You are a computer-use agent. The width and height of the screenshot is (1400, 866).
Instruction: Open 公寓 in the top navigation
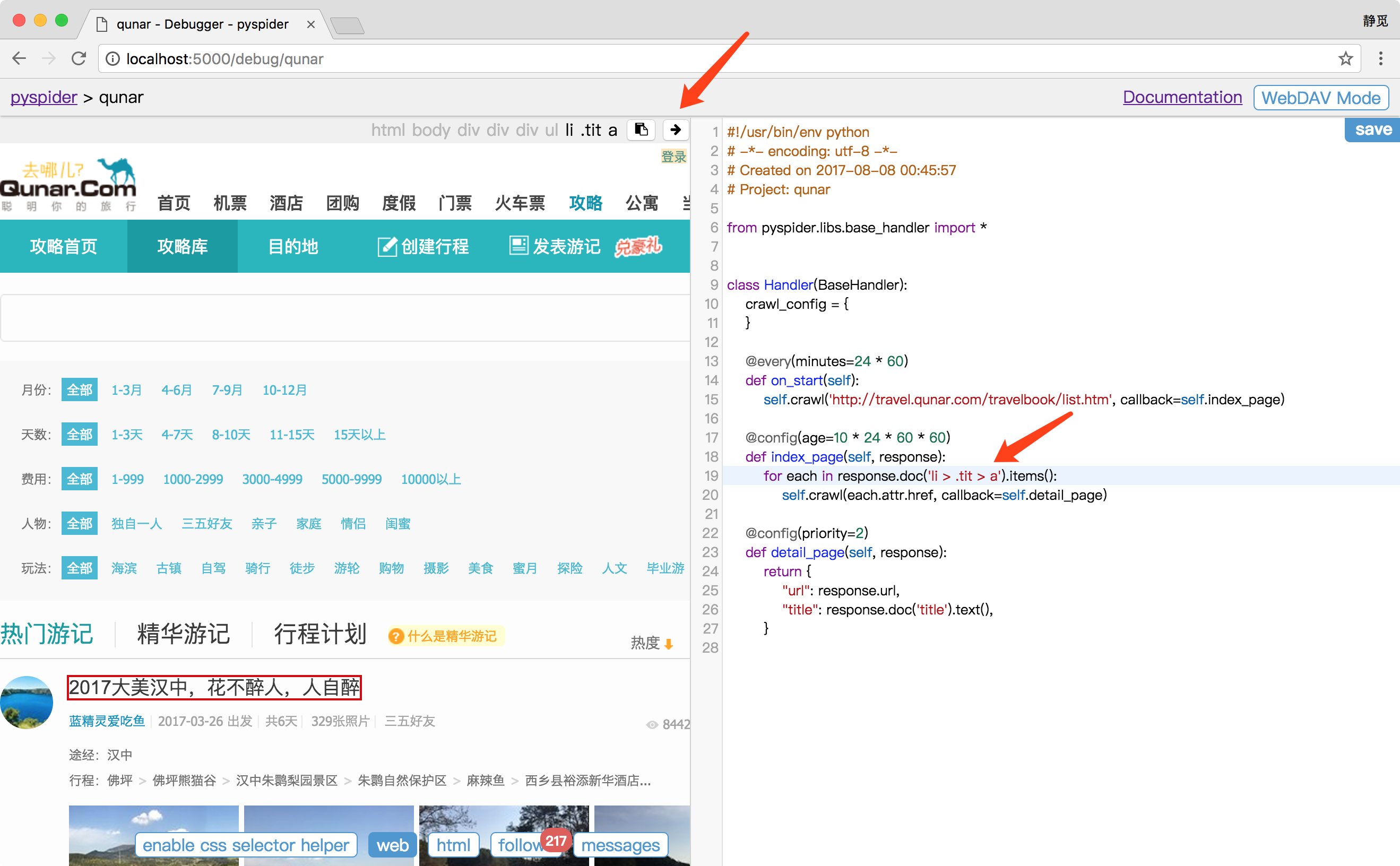[x=642, y=203]
